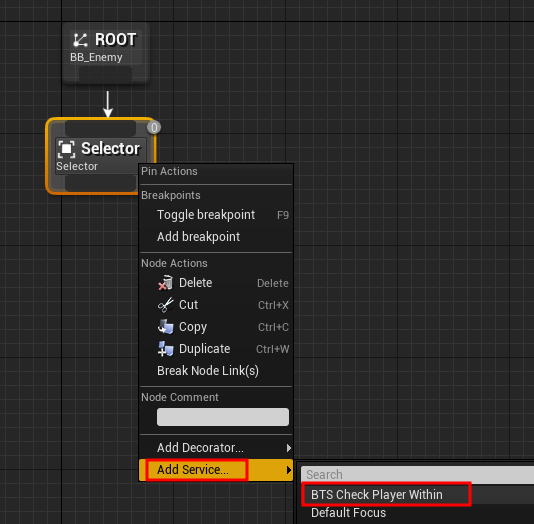Choose Add breakpoint menu entry
Viewport: 534px width, 524px height.
(216, 237)
